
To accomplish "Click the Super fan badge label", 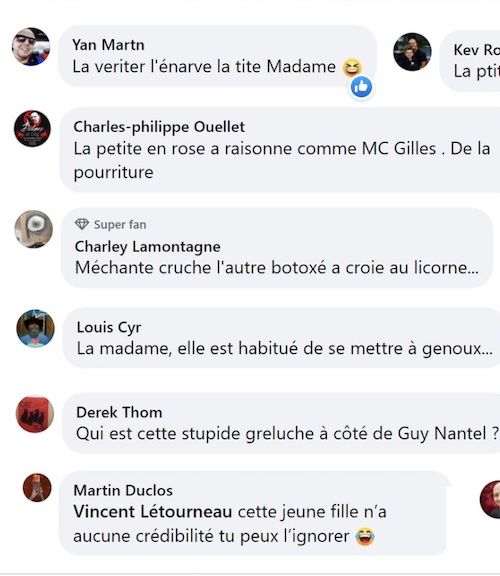I will click(x=120, y=224).
